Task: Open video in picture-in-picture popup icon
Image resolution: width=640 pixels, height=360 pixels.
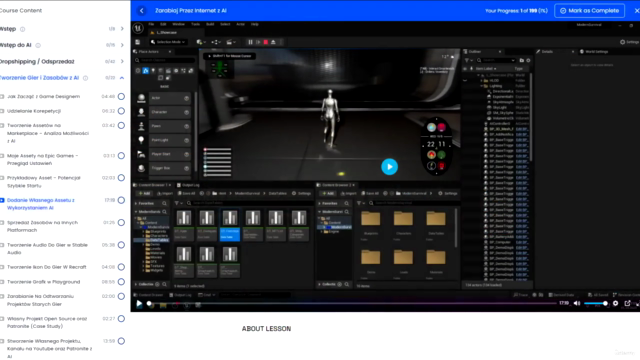Action: click(x=627, y=303)
